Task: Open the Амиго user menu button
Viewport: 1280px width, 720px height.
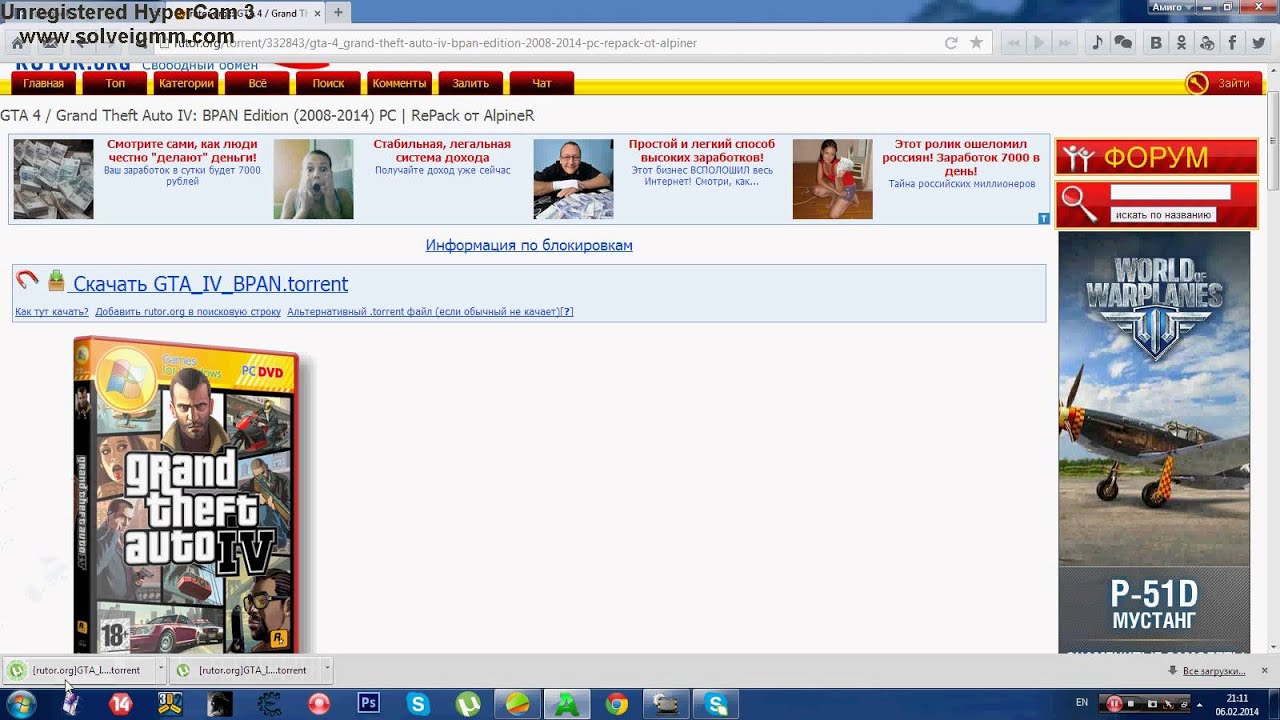Action: click(1172, 7)
